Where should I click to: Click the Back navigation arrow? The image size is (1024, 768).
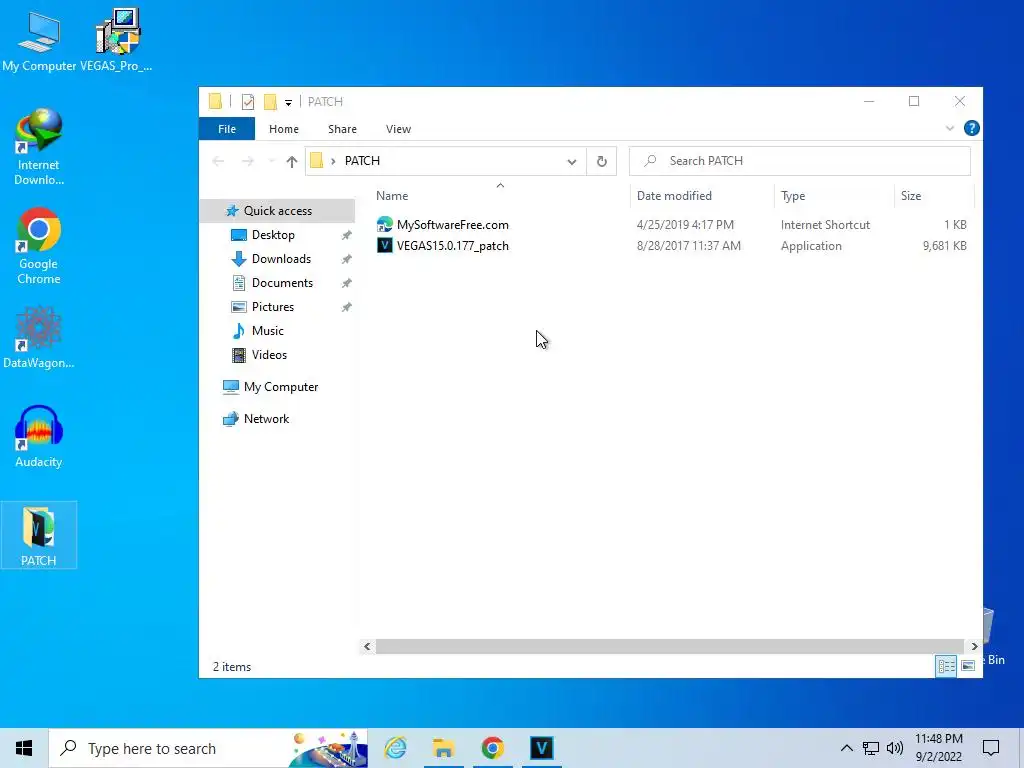click(218, 161)
